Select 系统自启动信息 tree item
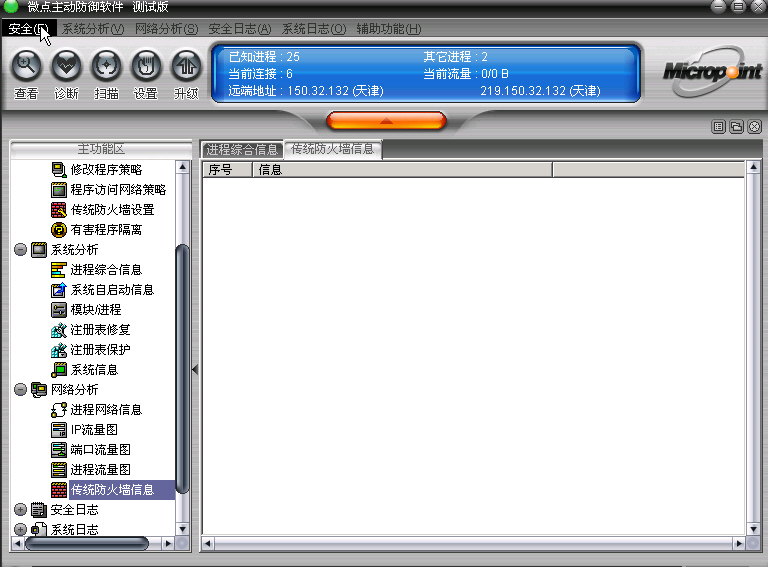768x567 pixels. (x=112, y=290)
